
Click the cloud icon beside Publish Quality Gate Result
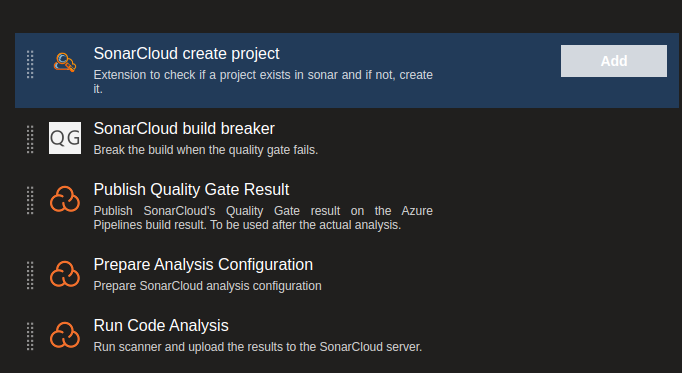pyautogui.click(x=65, y=200)
